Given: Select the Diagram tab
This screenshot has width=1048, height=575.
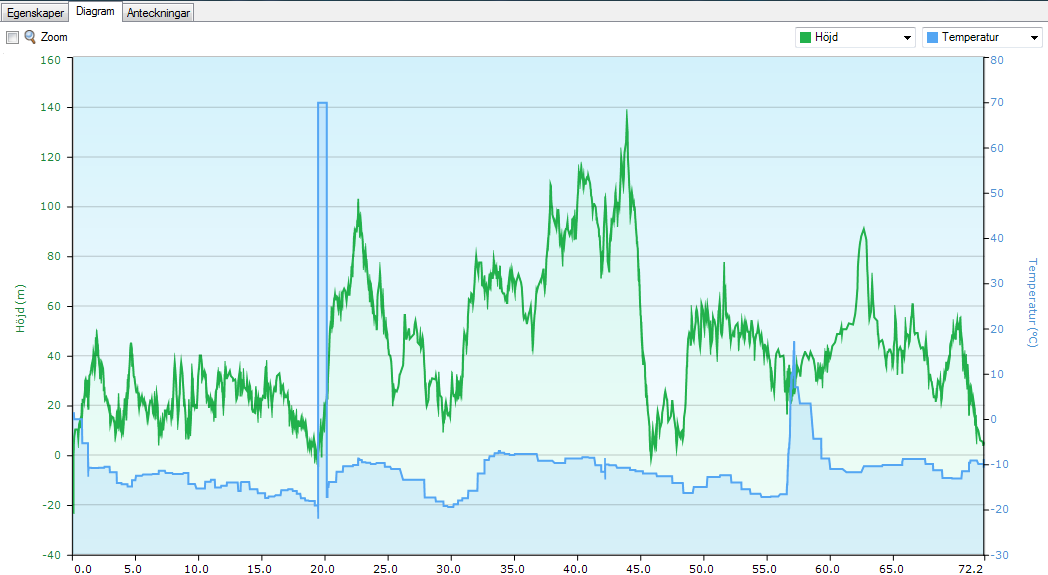Looking at the screenshot, I should tap(95, 12).
